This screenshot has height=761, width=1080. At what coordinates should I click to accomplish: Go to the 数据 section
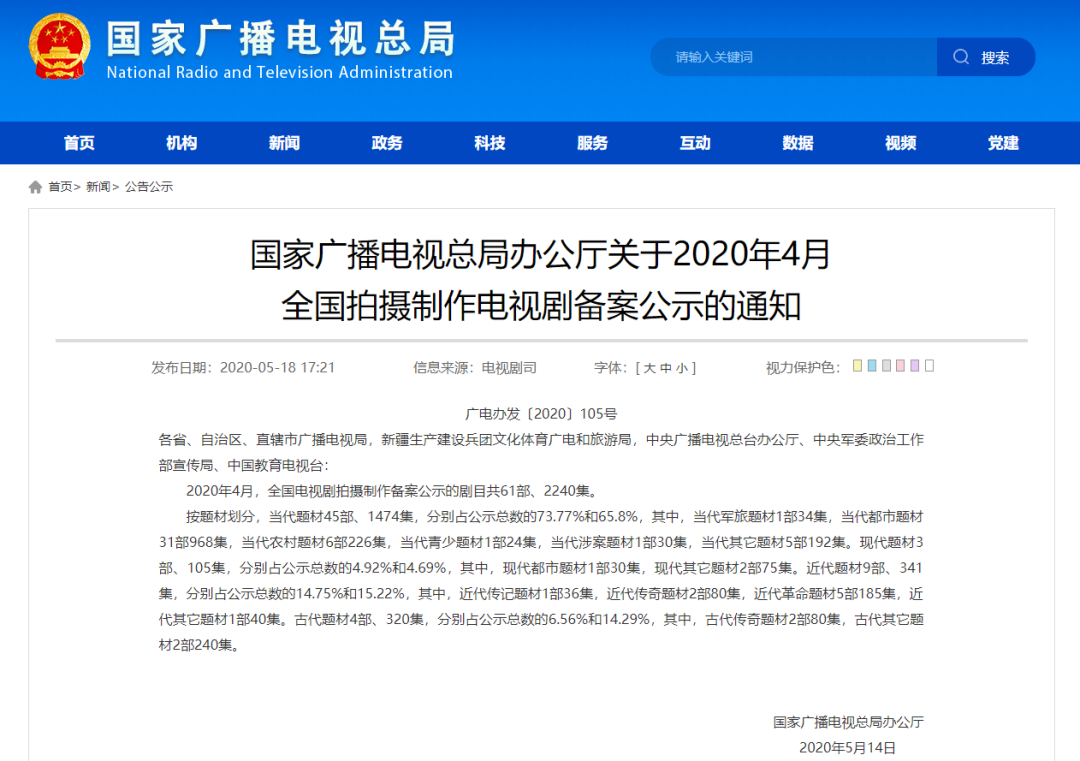(796, 143)
